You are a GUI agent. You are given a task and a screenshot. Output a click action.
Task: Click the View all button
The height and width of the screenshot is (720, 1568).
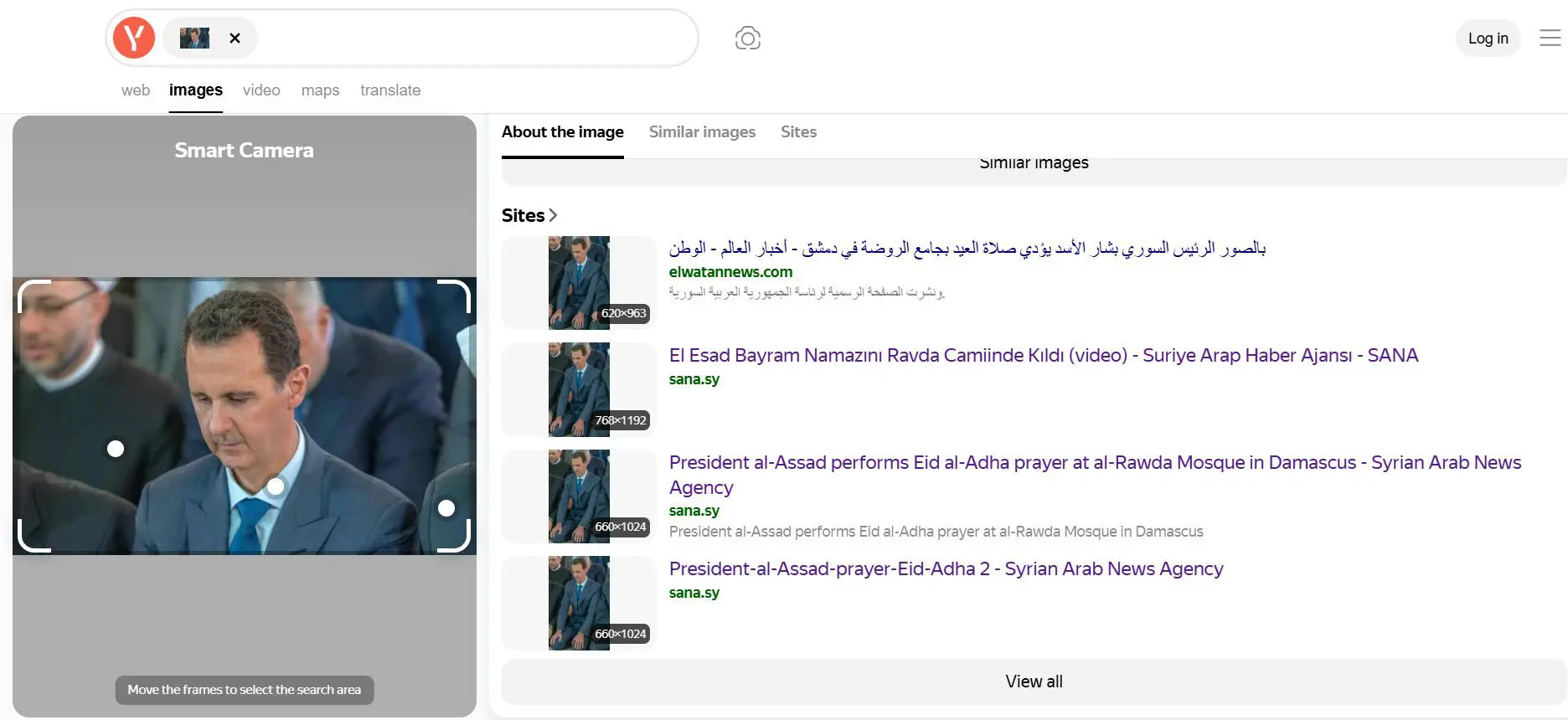point(1034,681)
